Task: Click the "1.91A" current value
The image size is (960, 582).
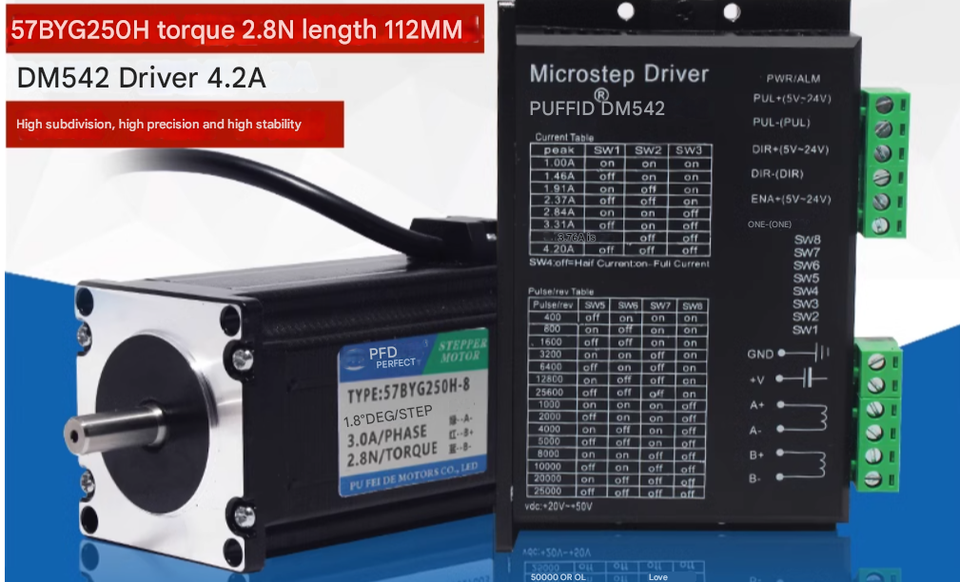Action: pyautogui.click(x=559, y=188)
